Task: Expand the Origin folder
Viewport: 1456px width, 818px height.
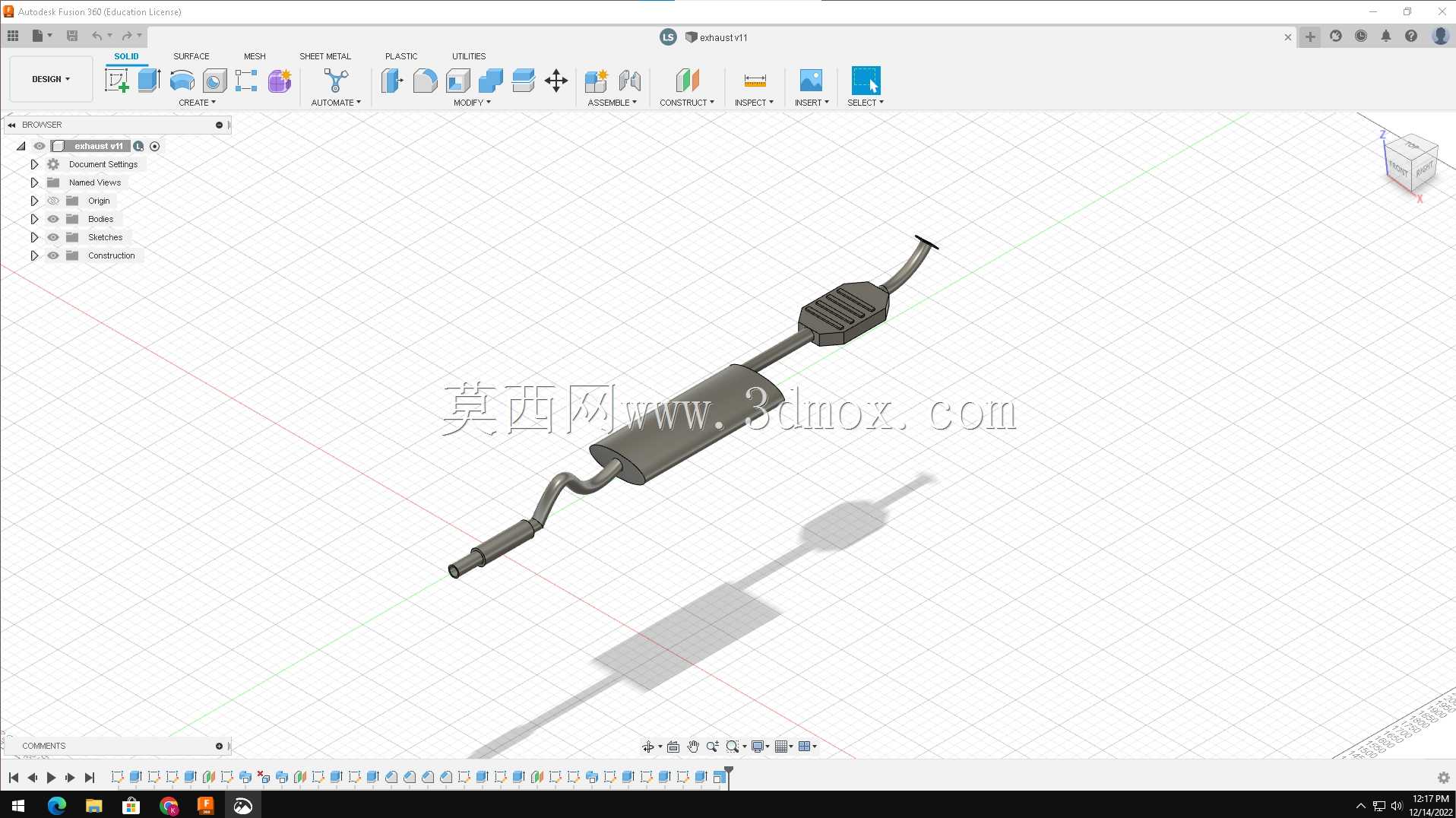Action: click(x=34, y=201)
